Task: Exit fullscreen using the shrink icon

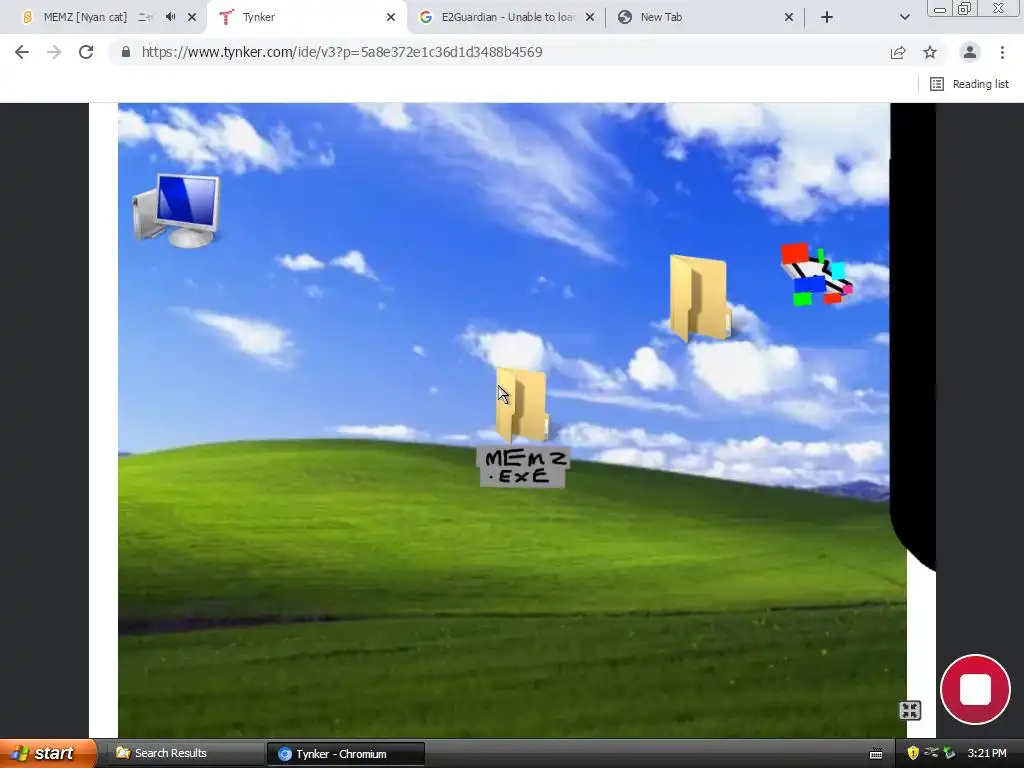Action: tap(910, 710)
